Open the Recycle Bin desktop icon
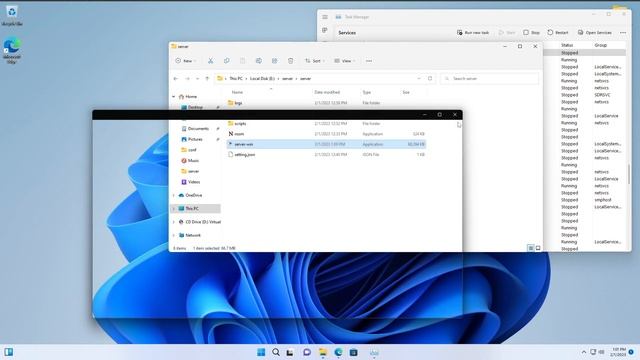Image resolution: width=640 pixels, height=360 pixels. tap(12, 16)
